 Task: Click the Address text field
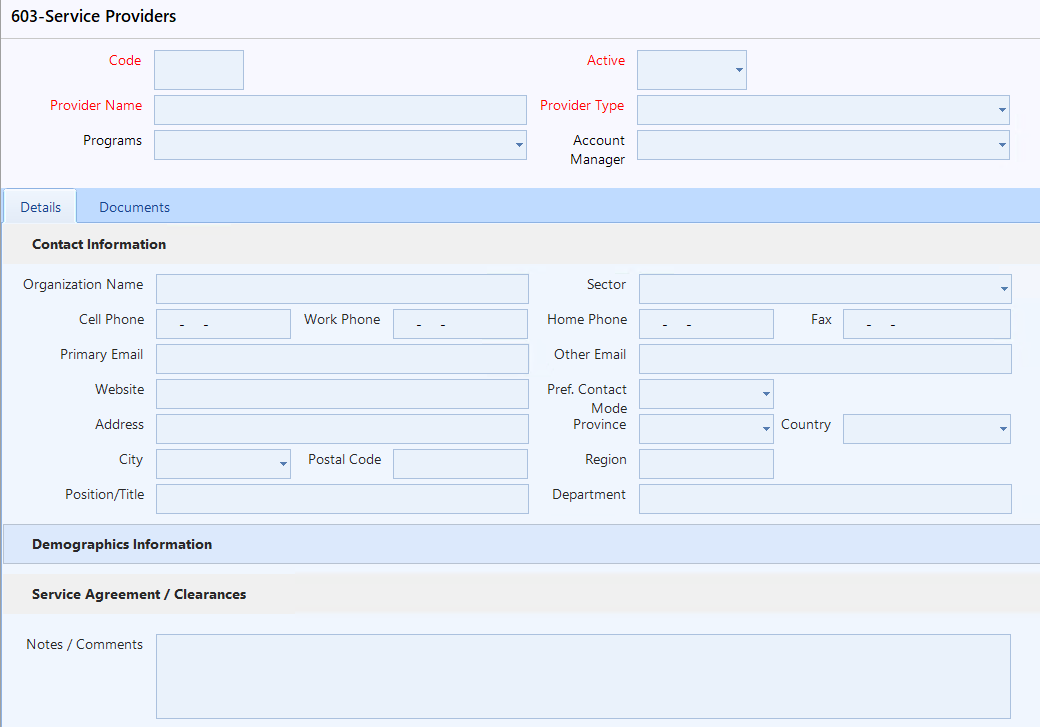pyautogui.click(x=342, y=429)
